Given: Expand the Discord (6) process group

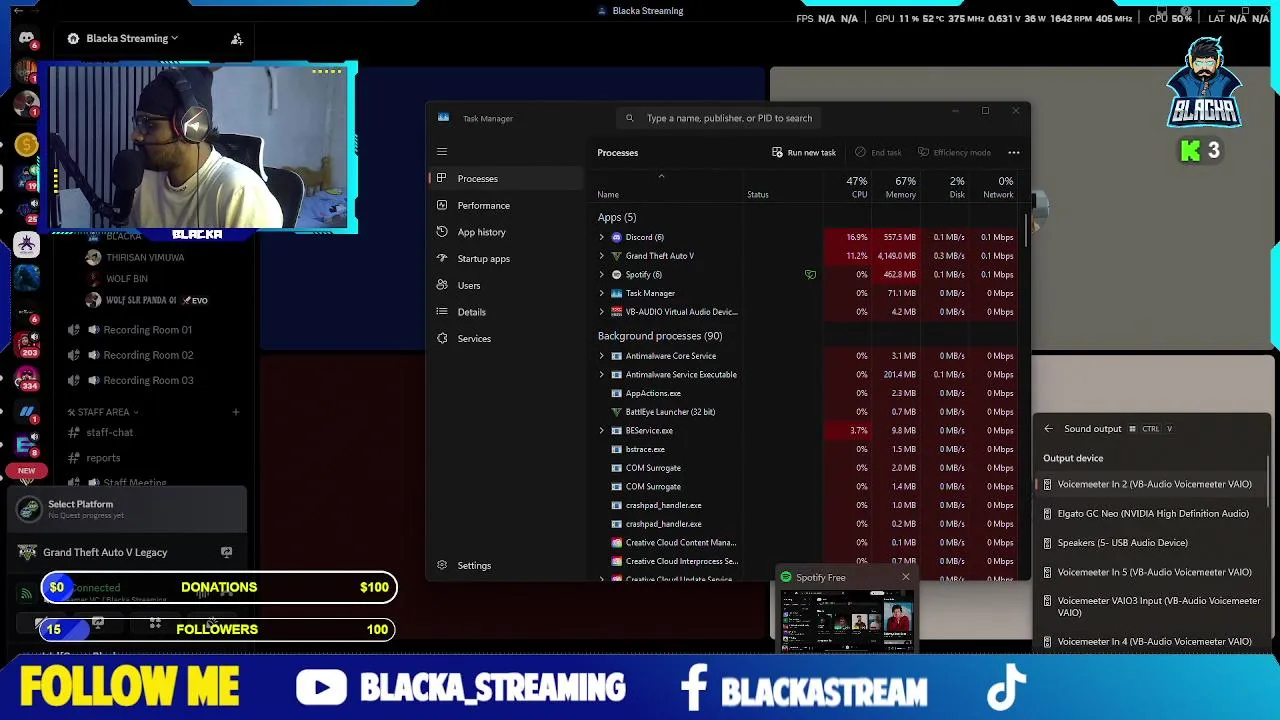Looking at the screenshot, I should click(x=602, y=238).
